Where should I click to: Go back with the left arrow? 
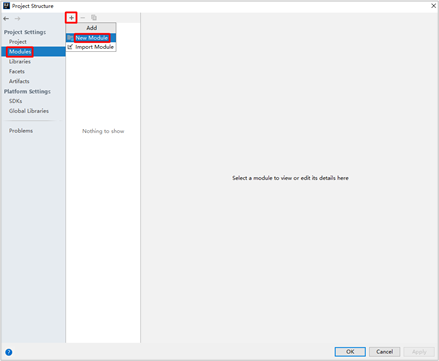click(6, 19)
